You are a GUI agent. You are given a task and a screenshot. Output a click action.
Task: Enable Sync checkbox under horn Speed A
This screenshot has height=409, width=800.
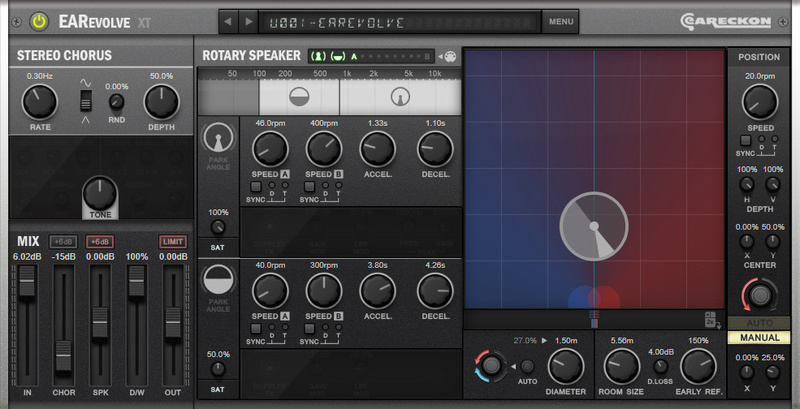click(x=255, y=186)
